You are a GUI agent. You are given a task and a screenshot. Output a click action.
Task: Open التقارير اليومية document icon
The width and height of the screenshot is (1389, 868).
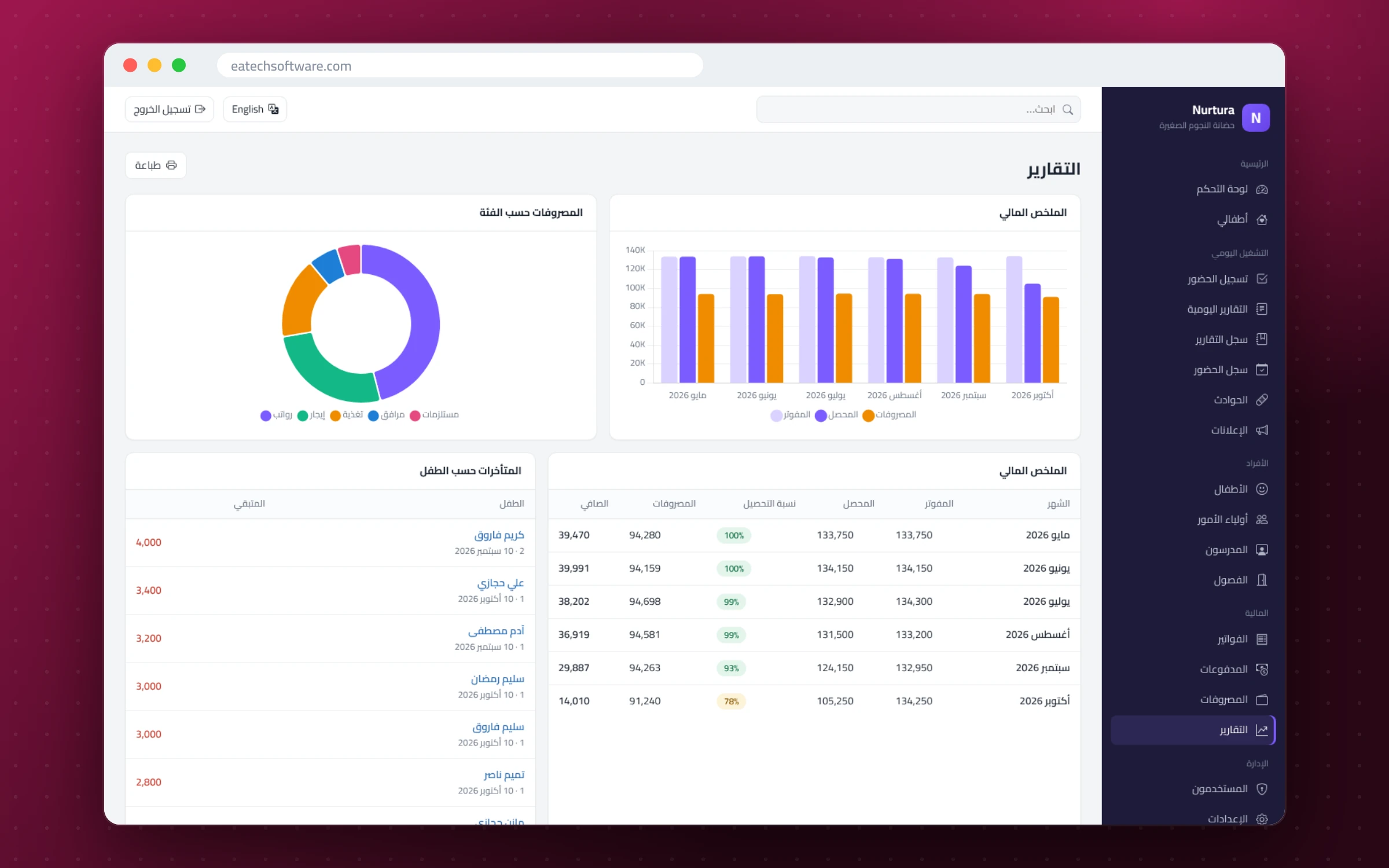(x=1262, y=309)
